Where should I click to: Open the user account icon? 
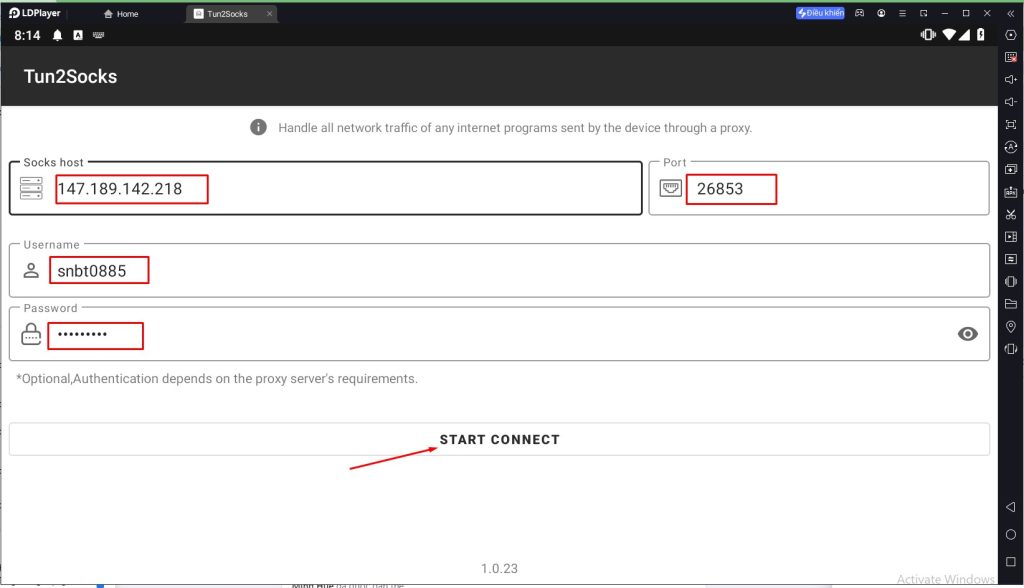[881, 13]
